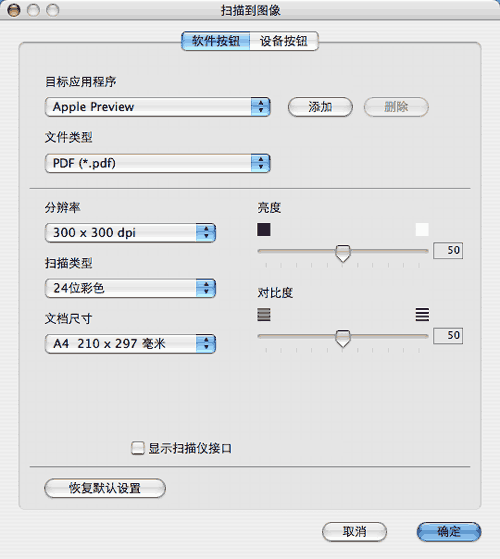This screenshot has width=500, height=559.
Task: Click the 亮度 brightness slider thumb
Action: (343, 253)
